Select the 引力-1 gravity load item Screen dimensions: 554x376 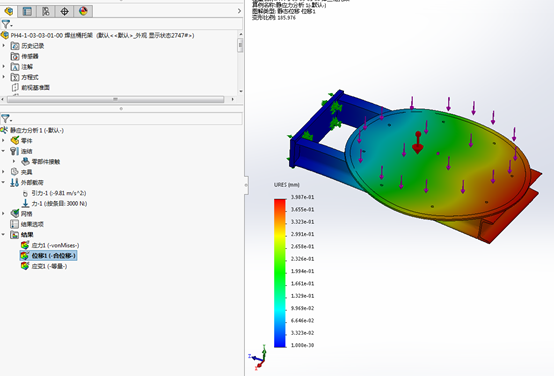(54, 193)
